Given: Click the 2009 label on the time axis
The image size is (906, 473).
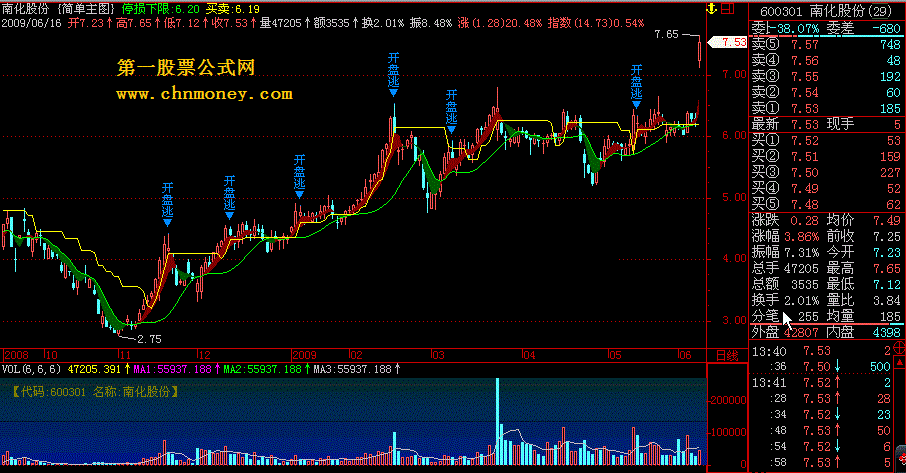Looking at the screenshot, I should tap(304, 355).
